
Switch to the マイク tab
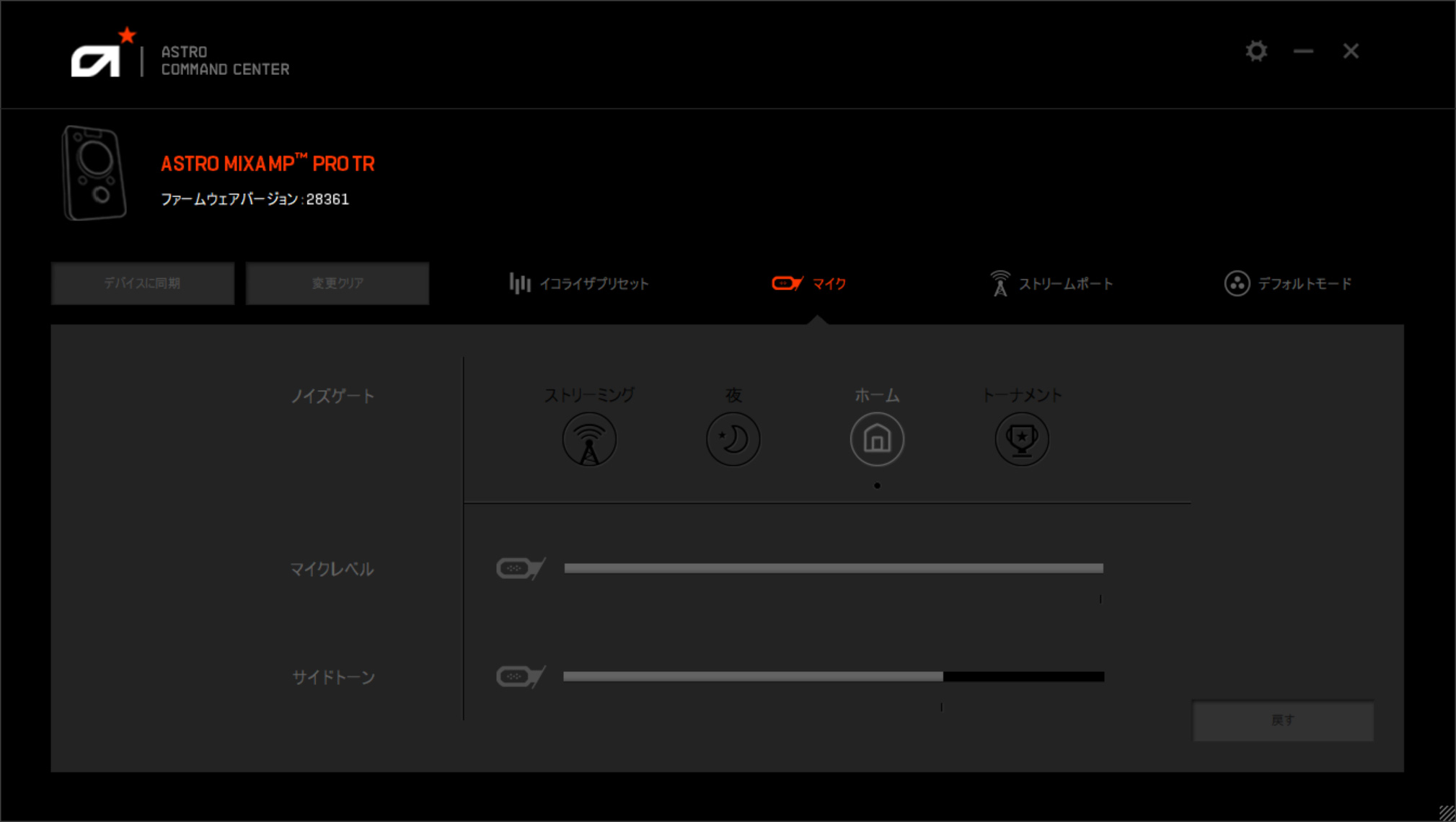click(x=809, y=283)
